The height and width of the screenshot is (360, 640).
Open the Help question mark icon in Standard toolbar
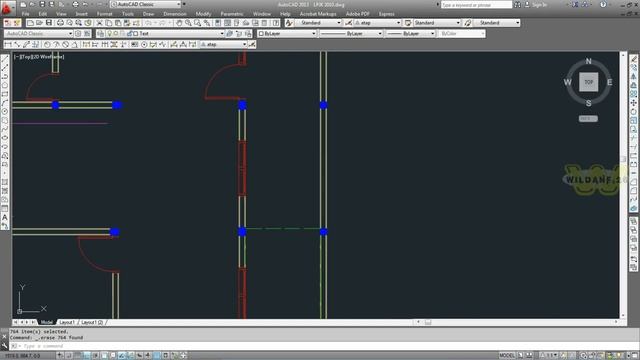276,23
